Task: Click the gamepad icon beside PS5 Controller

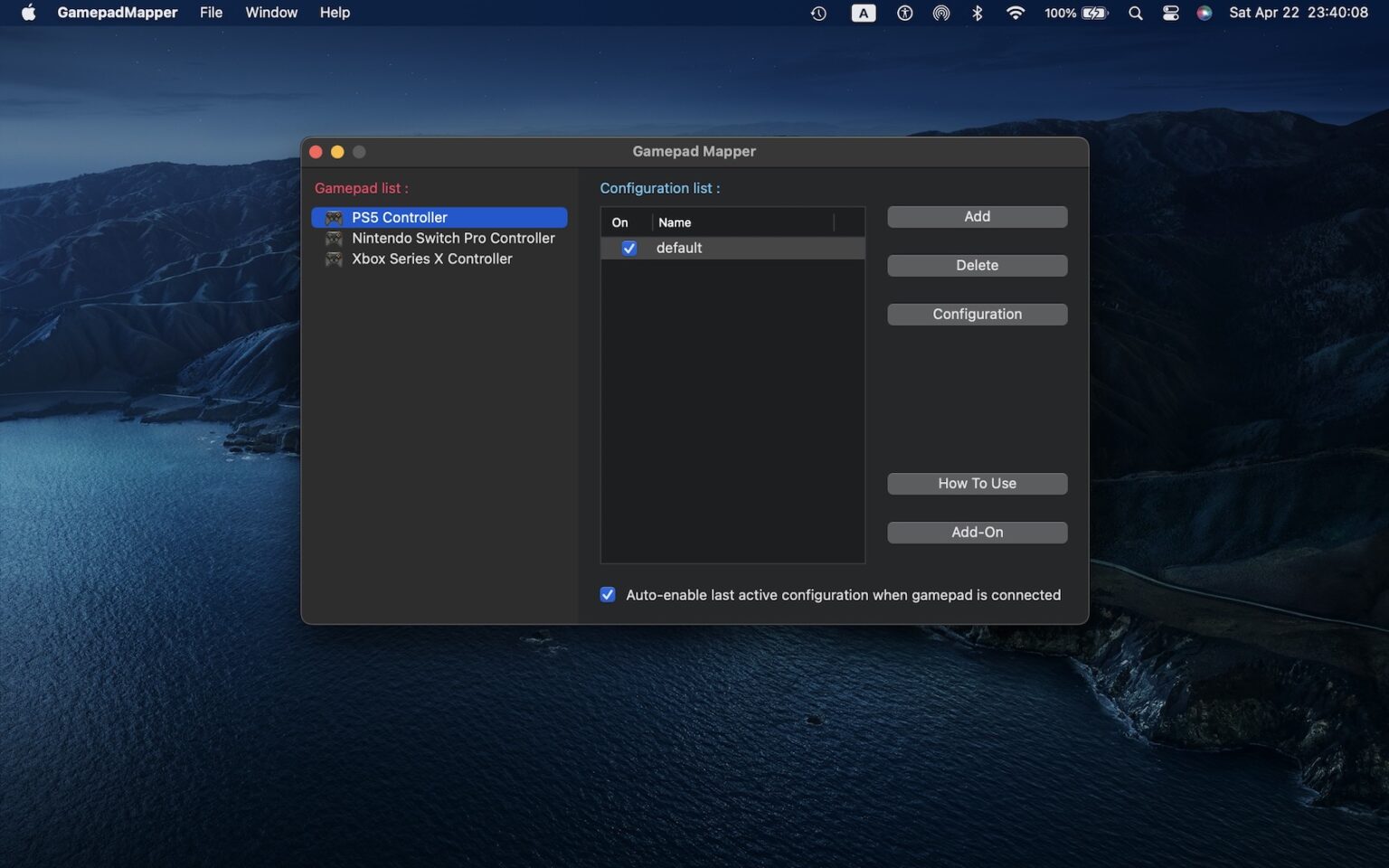Action: (334, 217)
